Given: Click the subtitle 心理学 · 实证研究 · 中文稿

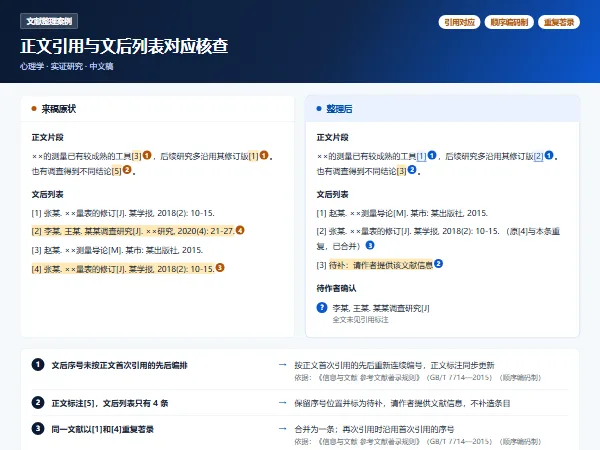Looking at the screenshot, I should coord(67,66).
